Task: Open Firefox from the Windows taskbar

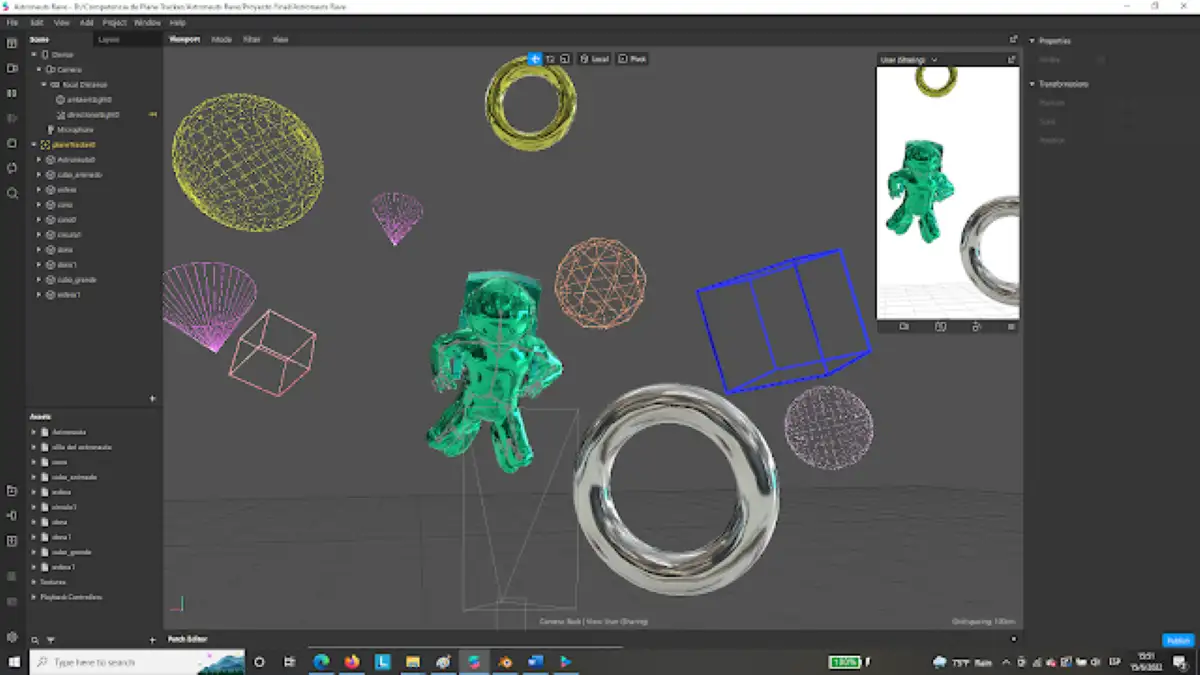Action: (x=351, y=662)
